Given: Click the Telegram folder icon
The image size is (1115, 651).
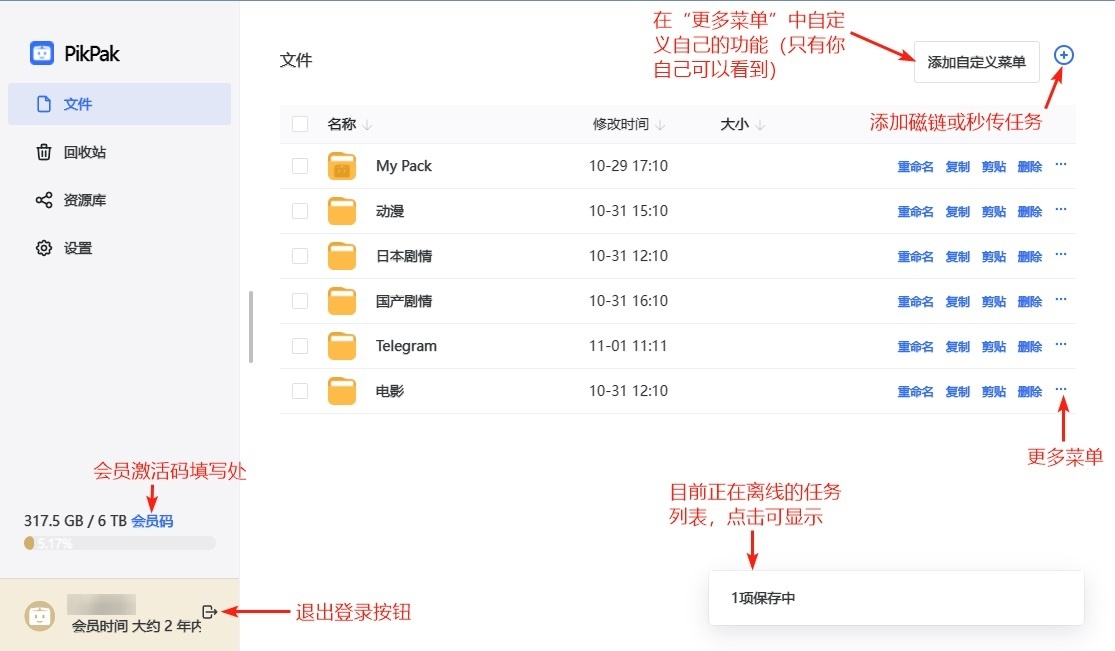Looking at the screenshot, I should click(342, 346).
